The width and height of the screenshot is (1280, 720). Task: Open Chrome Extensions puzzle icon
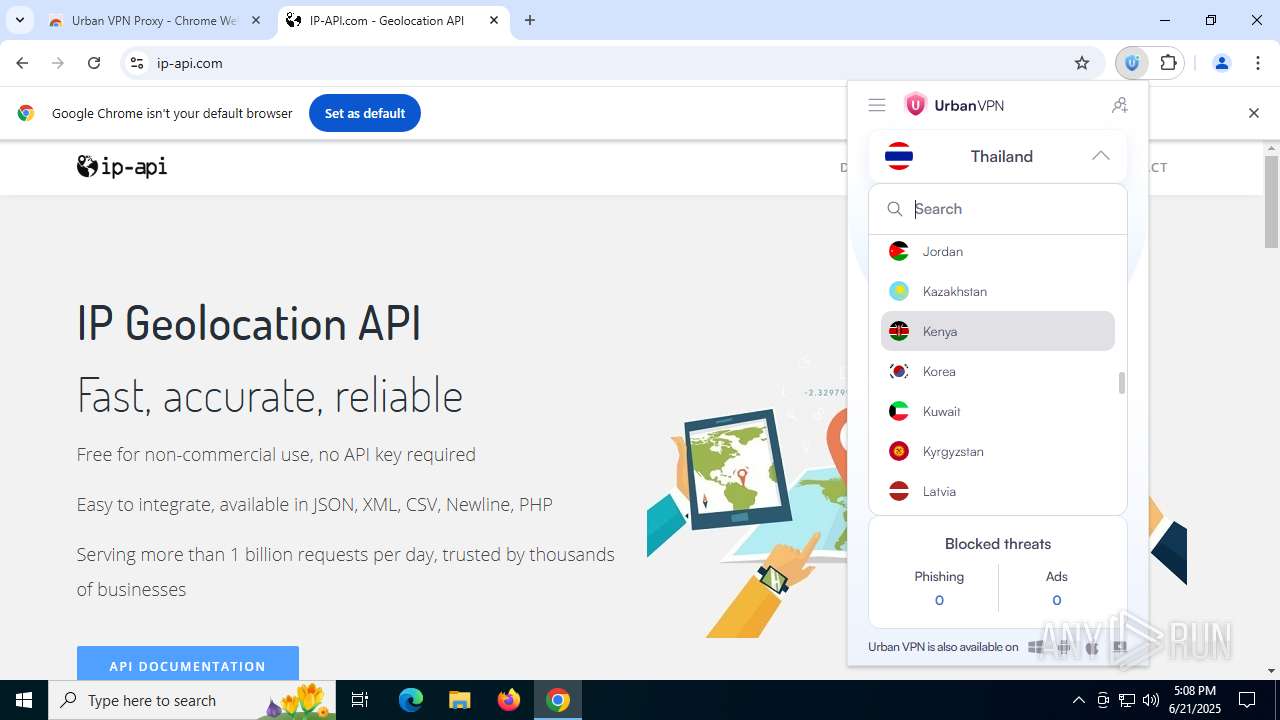(x=1168, y=63)
